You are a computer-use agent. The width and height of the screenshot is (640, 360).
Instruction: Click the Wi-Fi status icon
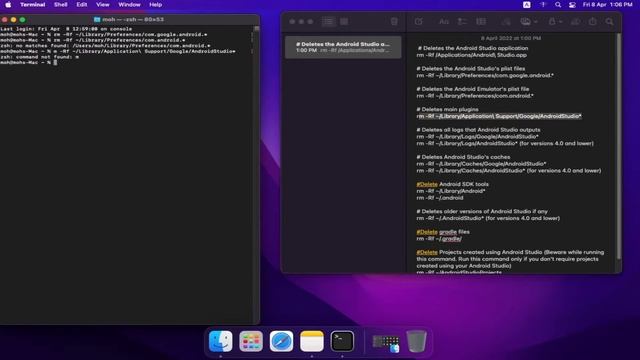pos(543,5)
